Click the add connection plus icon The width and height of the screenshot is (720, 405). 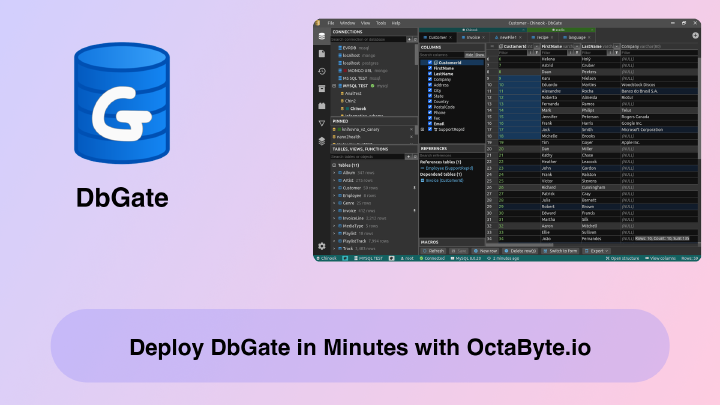(409, 39)
